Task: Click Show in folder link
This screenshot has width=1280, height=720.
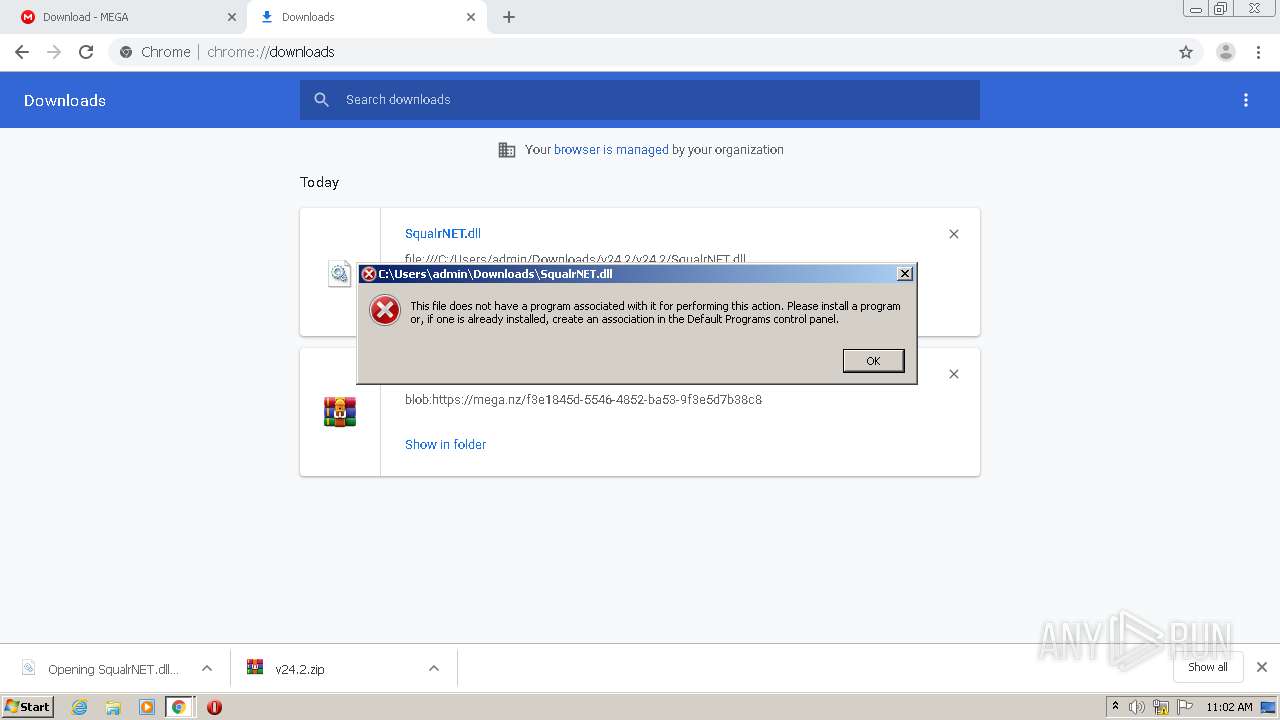Action: [445, 444]
